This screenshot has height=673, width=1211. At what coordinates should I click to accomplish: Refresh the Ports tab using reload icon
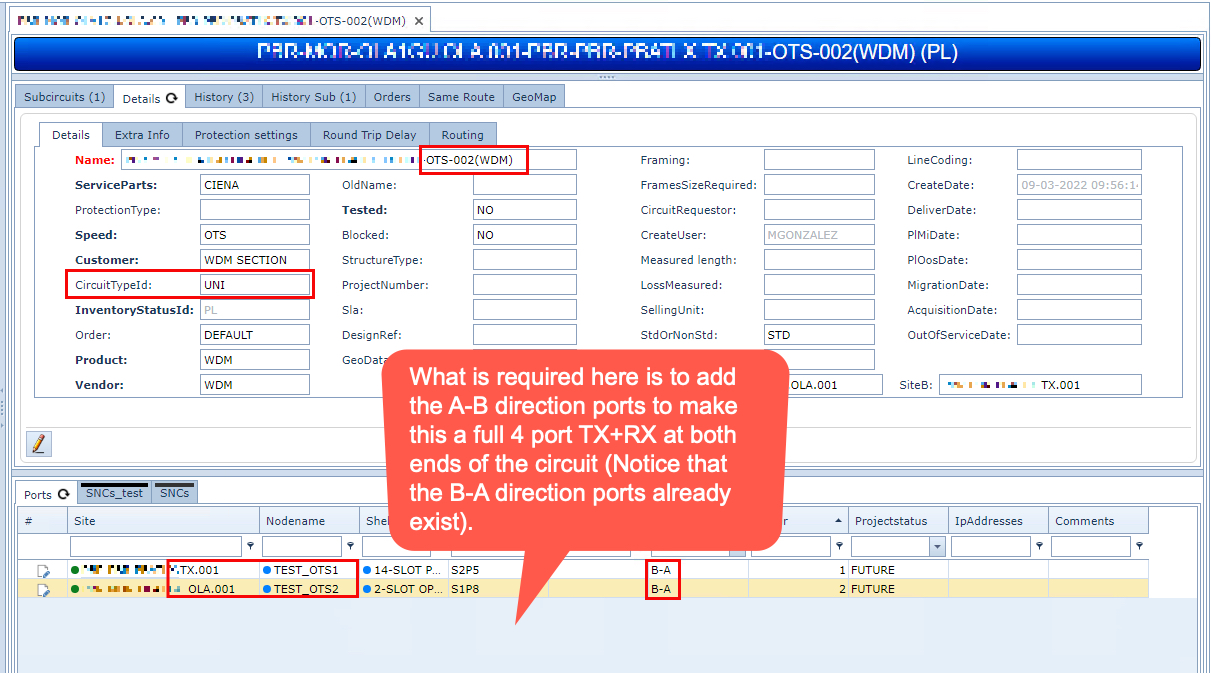[x=64, y=494]
